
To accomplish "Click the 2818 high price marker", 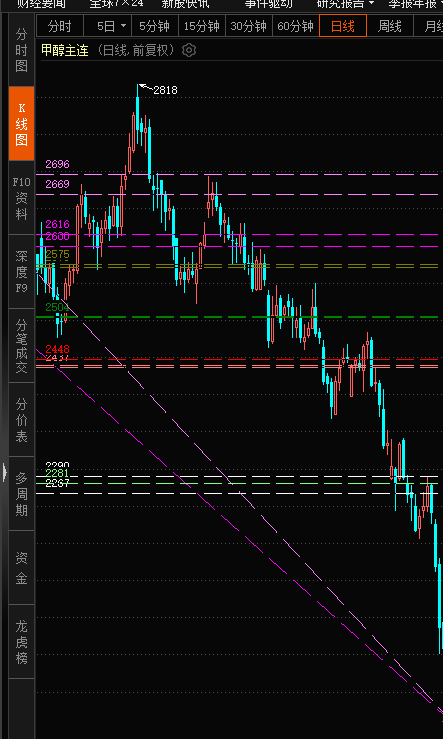I will (x=165, y=90).
